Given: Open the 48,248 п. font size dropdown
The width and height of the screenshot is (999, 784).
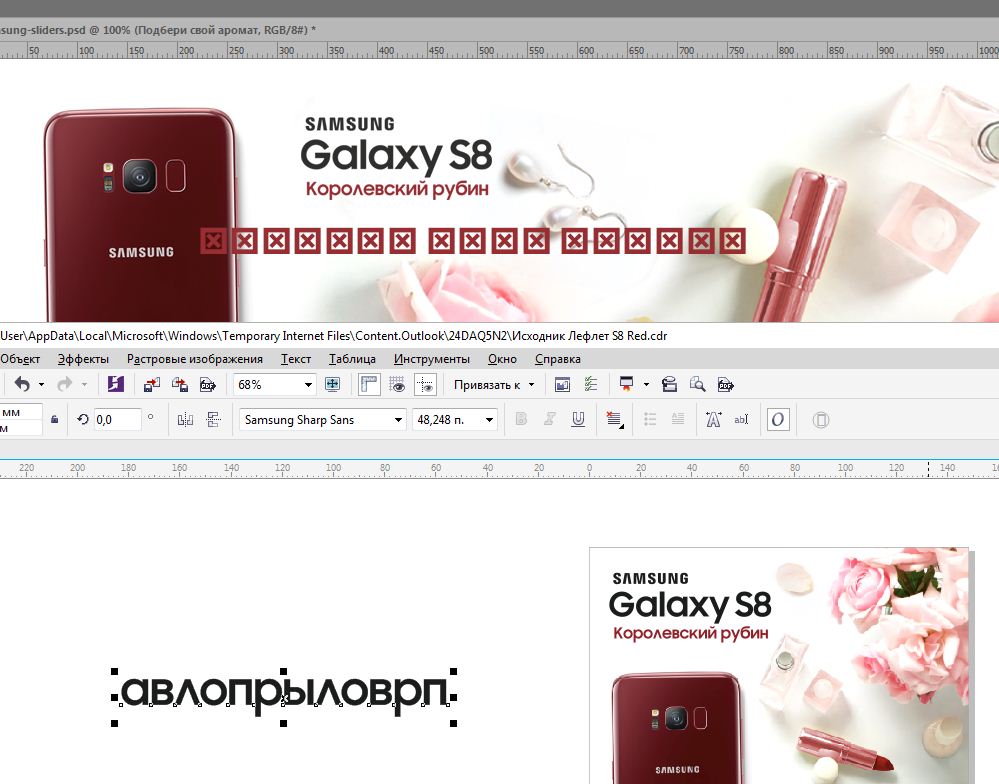Looking at the screenshot, I should coord(489,420).
